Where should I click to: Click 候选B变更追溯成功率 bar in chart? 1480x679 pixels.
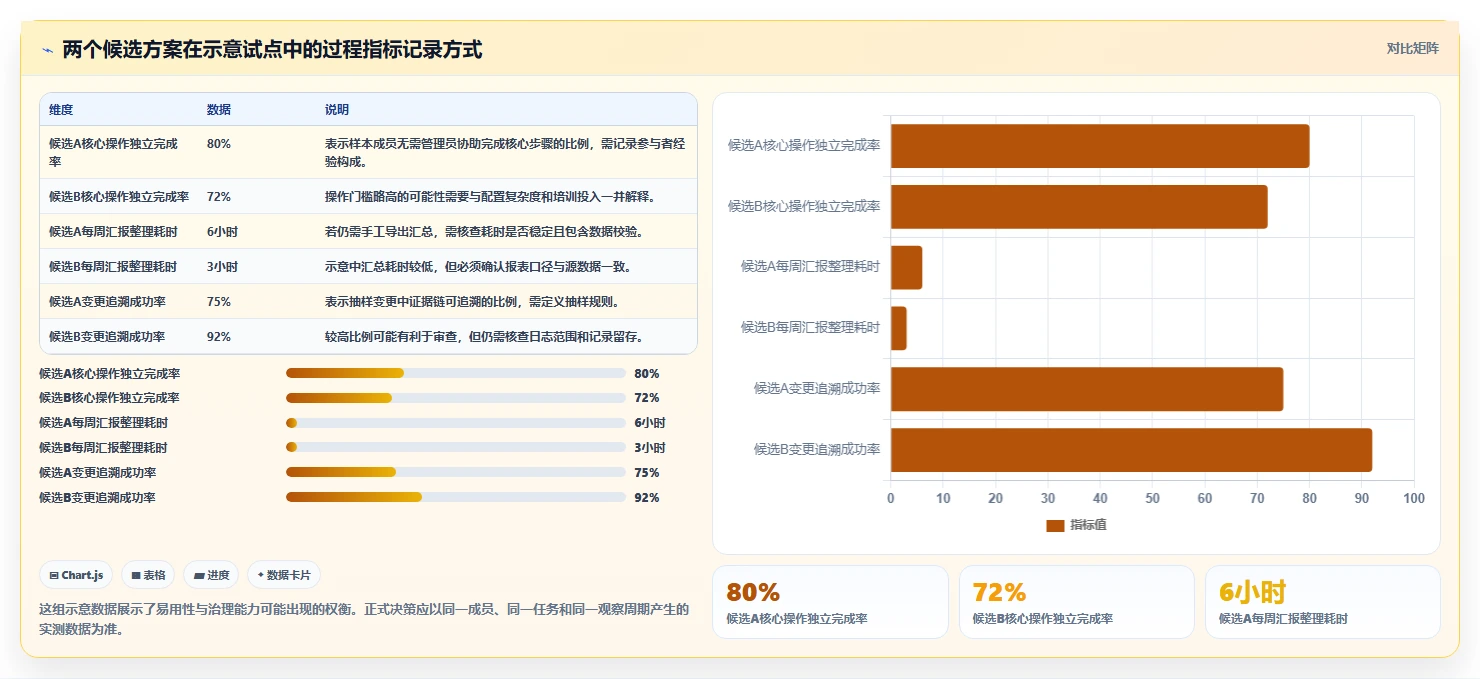pos(1131,450)
